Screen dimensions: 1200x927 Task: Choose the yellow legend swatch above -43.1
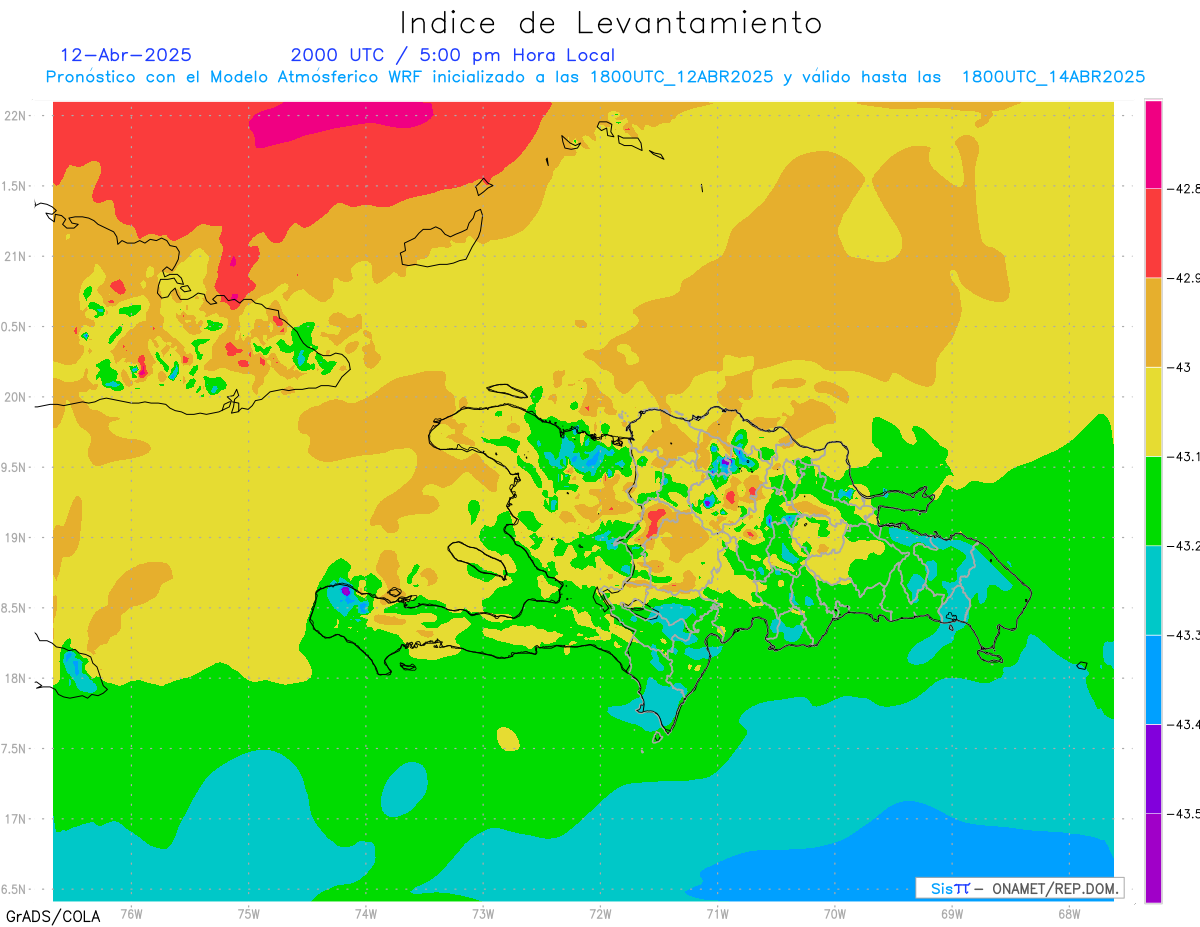pyautogui.click(x=1153, y=411)
